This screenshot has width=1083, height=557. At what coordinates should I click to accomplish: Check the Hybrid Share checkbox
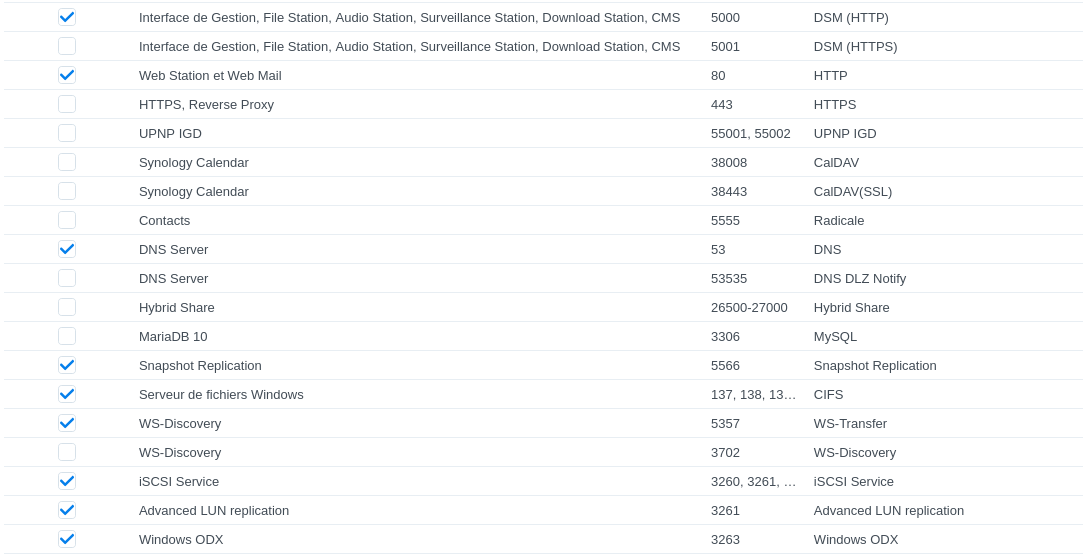pyautogui.click(x=67, y=308)
